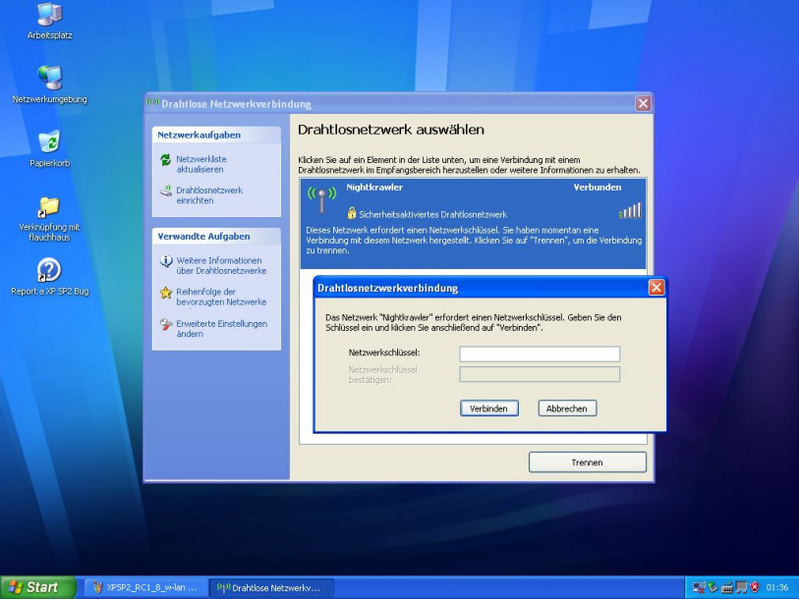Image resolution: width=799 pixels, height=599 pixels.
Task: Click the Nightkrawler network name
Action: 375,187
